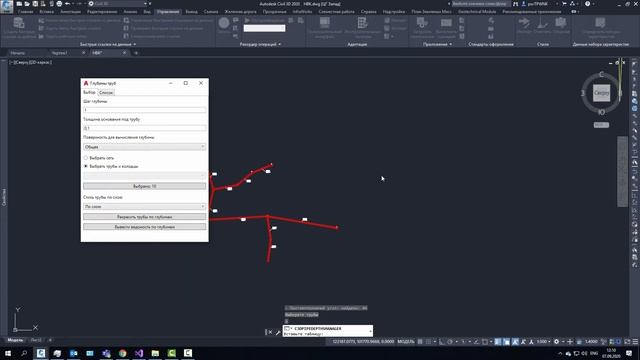
Task: Toggle polar tracking in the status bar
Action: pyautogui.click(x=450, y=342)
